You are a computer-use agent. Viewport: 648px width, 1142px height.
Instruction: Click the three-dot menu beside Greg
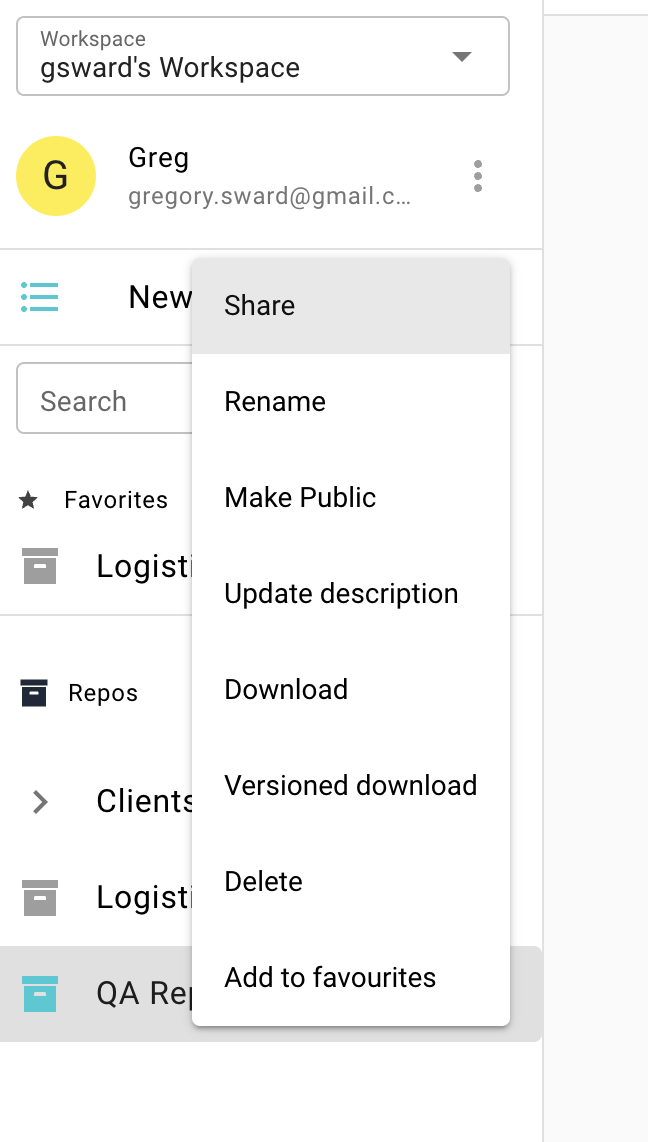pos(478,176)
